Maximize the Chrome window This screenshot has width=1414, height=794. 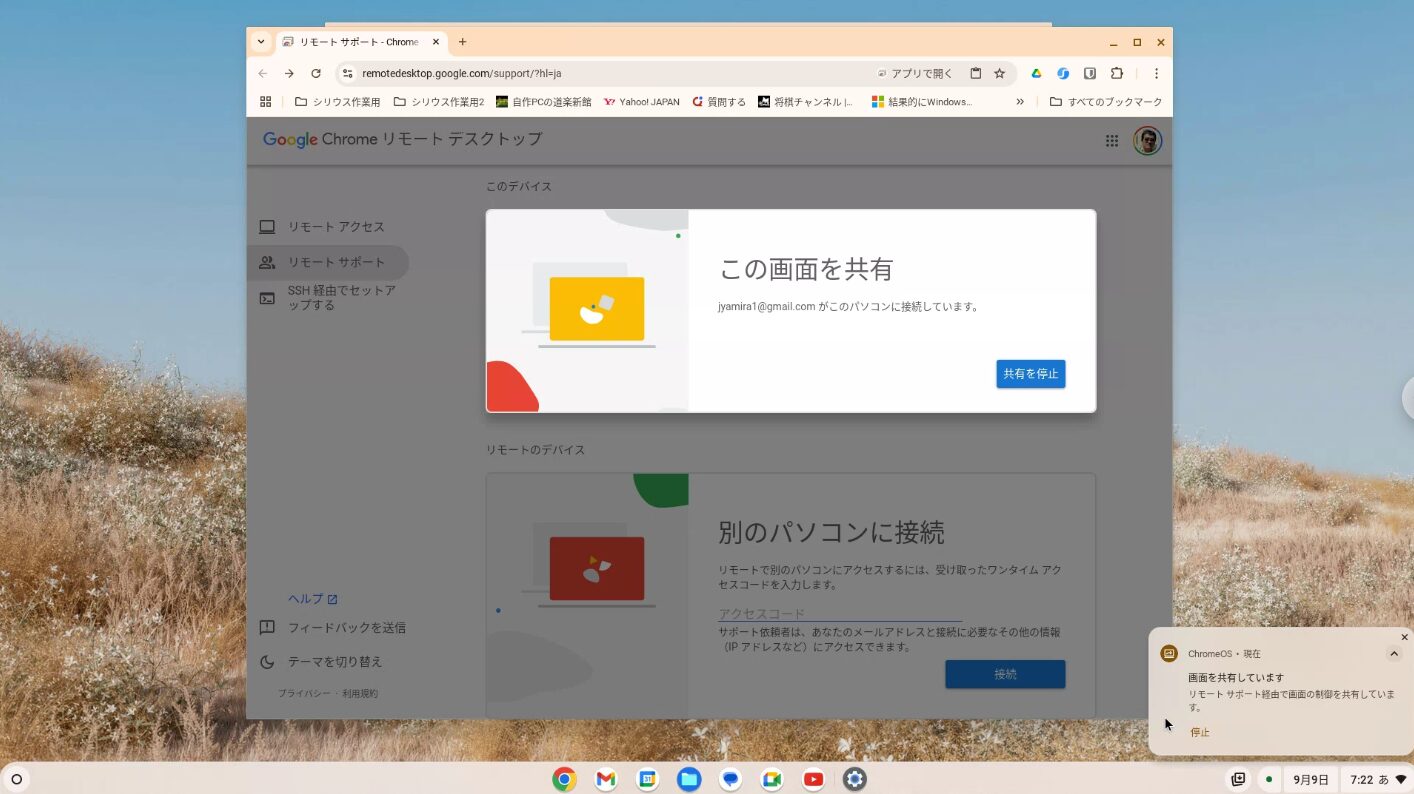1137,42
